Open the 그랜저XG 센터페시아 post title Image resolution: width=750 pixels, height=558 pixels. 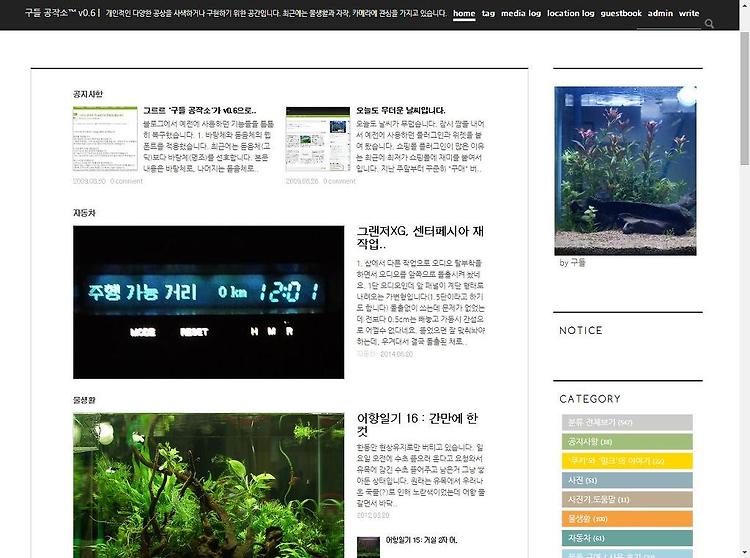420,238
